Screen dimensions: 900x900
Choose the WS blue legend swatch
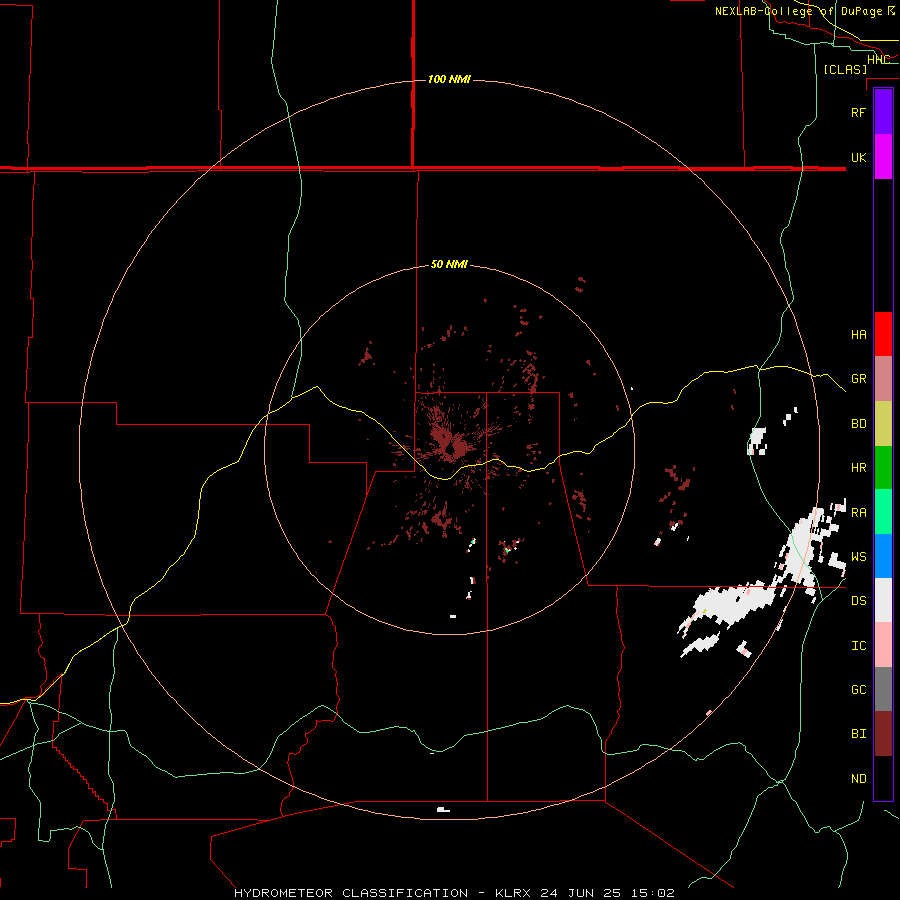click(883, 556)
